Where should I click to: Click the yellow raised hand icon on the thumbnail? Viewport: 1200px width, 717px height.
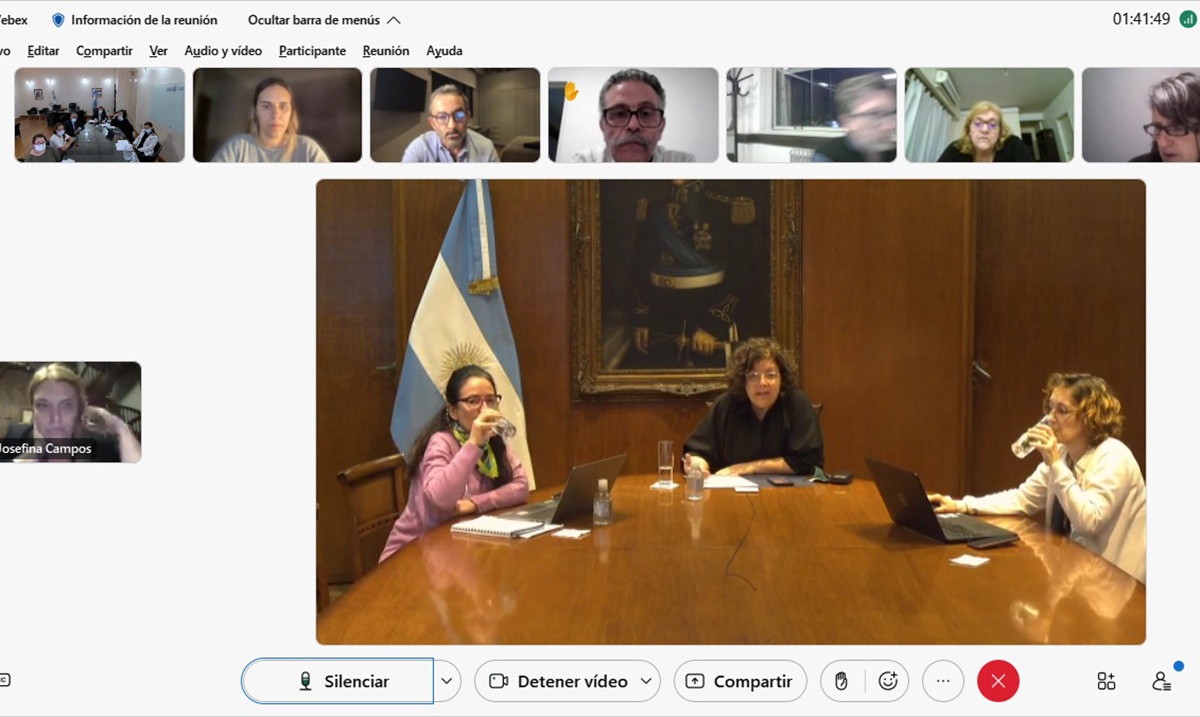pos(571,91)
